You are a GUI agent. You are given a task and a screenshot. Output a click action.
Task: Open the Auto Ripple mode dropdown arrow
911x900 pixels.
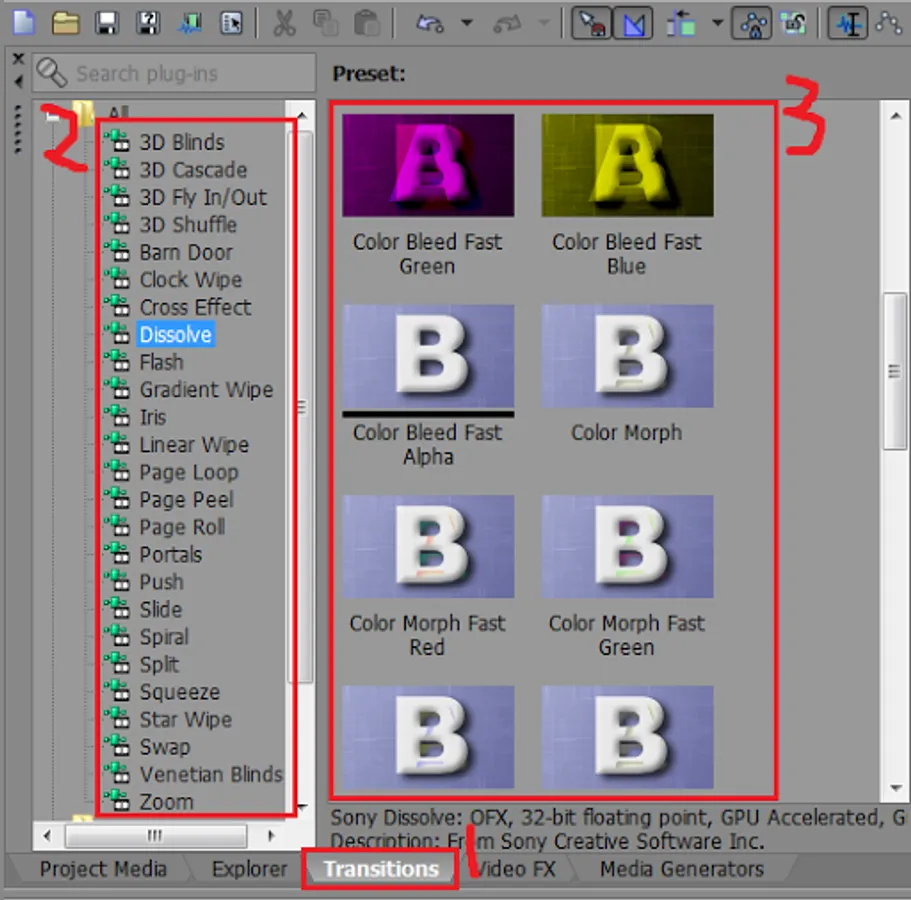[718, 23]
